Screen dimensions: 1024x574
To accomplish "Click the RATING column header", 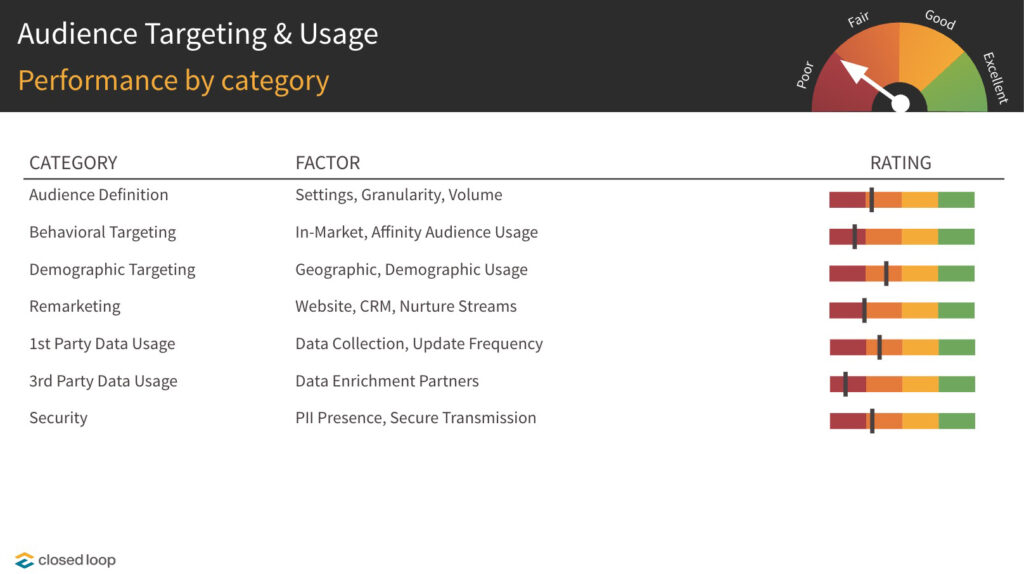I will click(x=901, y=163).
